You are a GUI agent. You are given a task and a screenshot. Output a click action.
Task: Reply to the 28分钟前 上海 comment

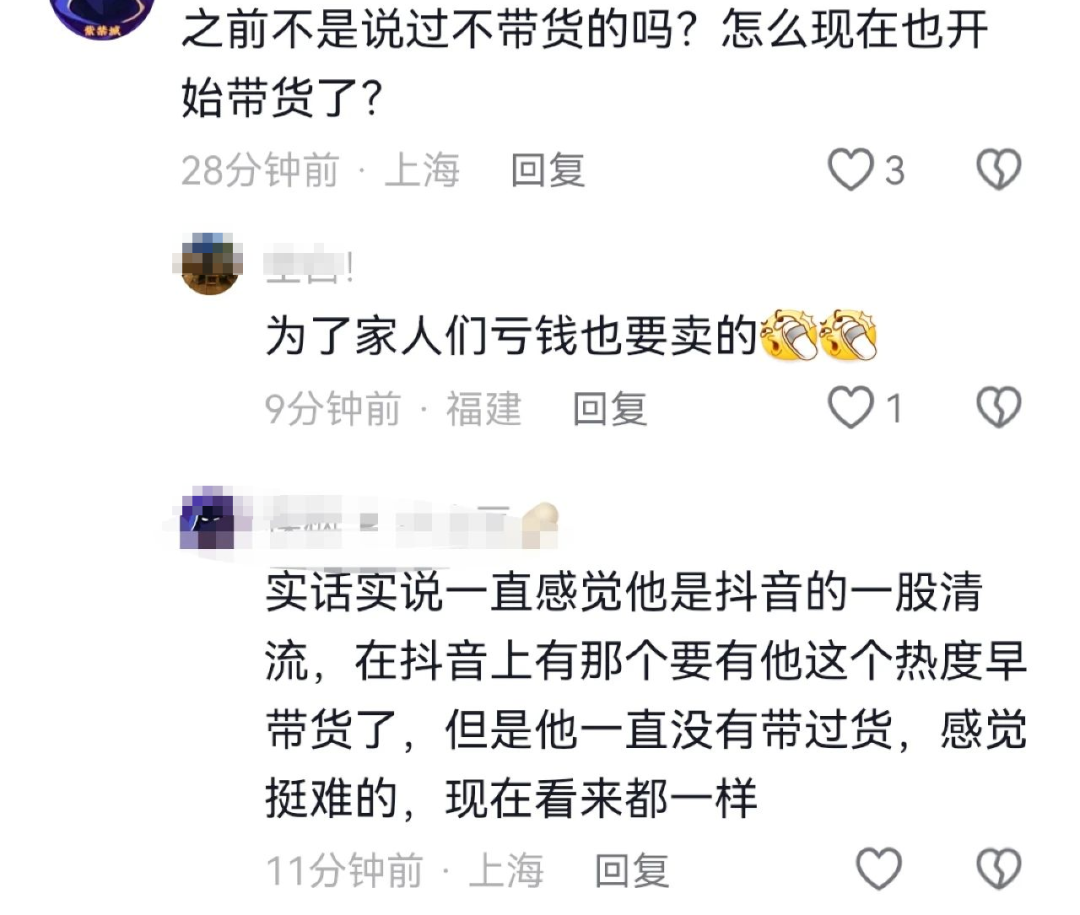click(548, 169)
